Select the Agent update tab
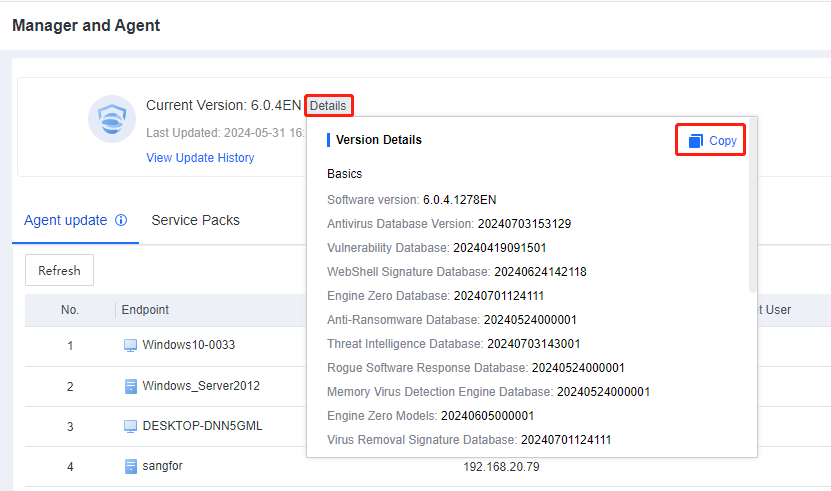 point(65,220)
